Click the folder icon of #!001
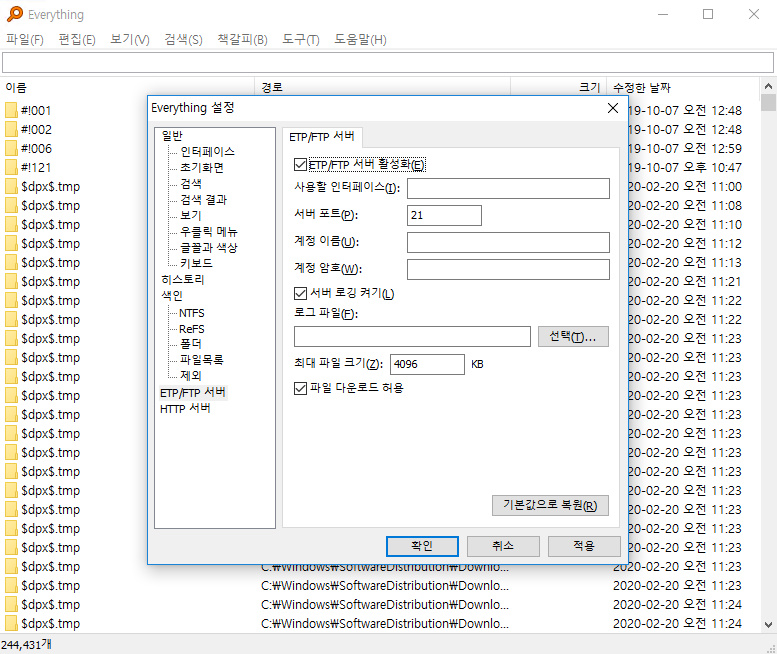Screen dimensions: 777x654 (11, 110)
